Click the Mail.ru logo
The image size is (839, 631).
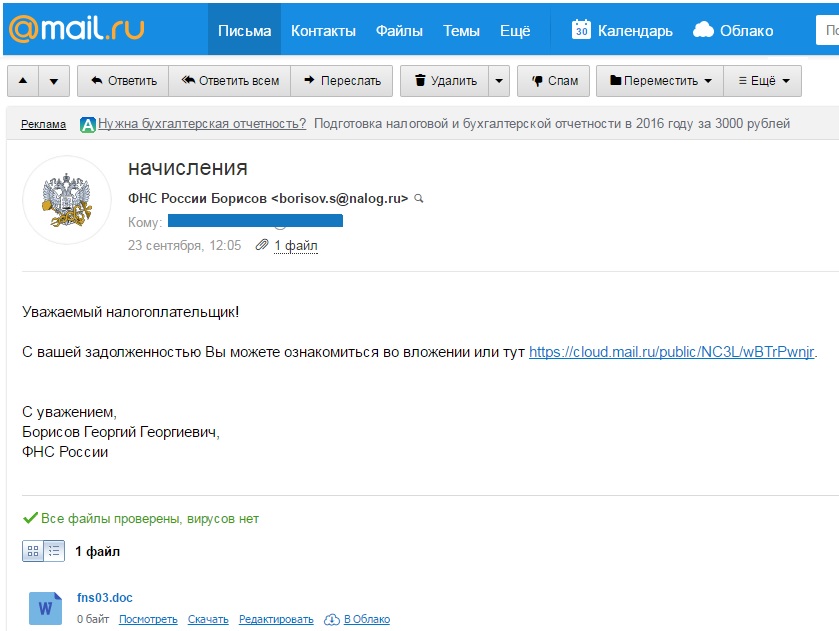click(x=77, y=28)
